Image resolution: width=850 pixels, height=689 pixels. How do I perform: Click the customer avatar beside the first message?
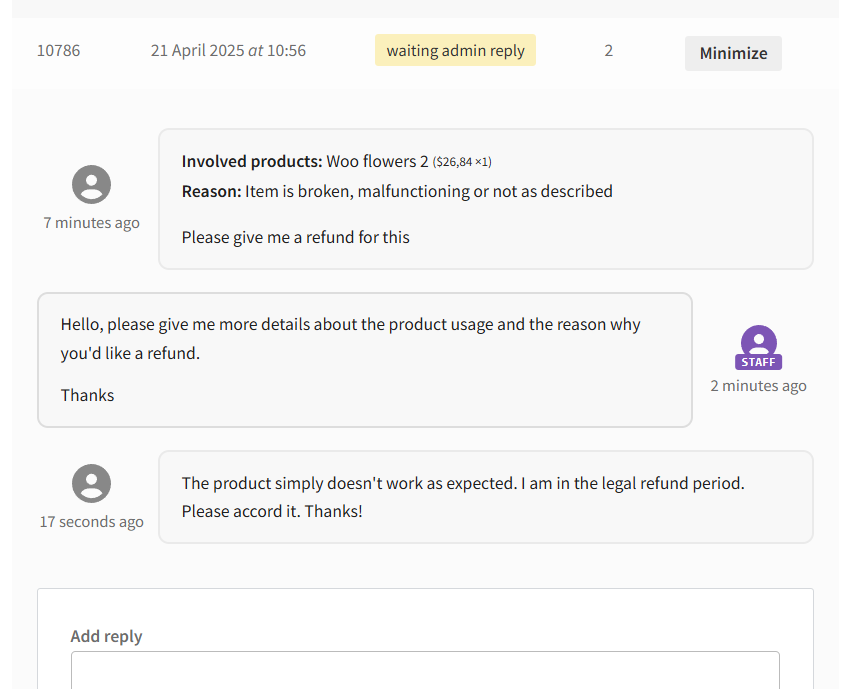click(91, 184)
